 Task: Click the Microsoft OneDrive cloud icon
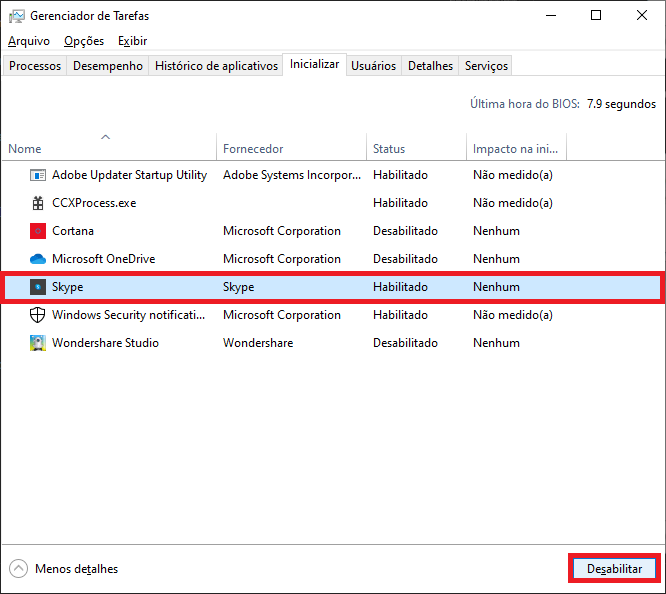click(38, 259)
